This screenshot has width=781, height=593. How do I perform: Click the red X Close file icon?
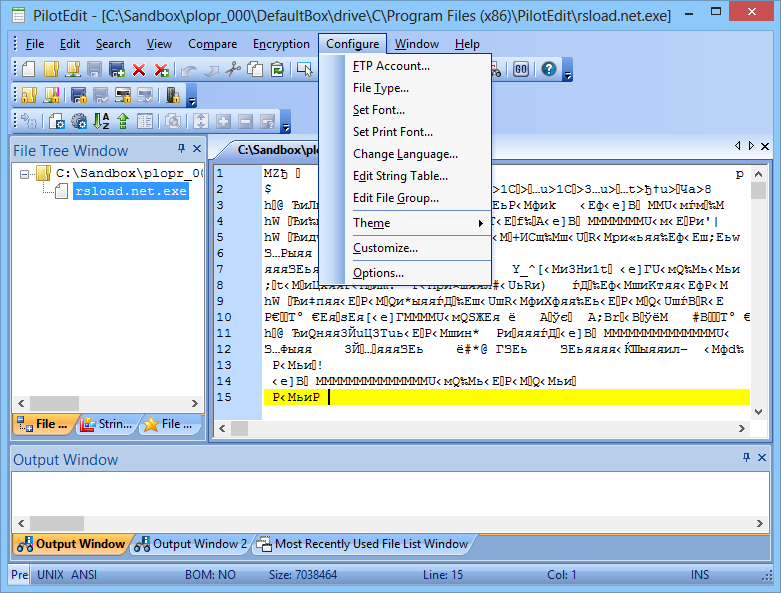pyautogui.click(x=139, y=70)
